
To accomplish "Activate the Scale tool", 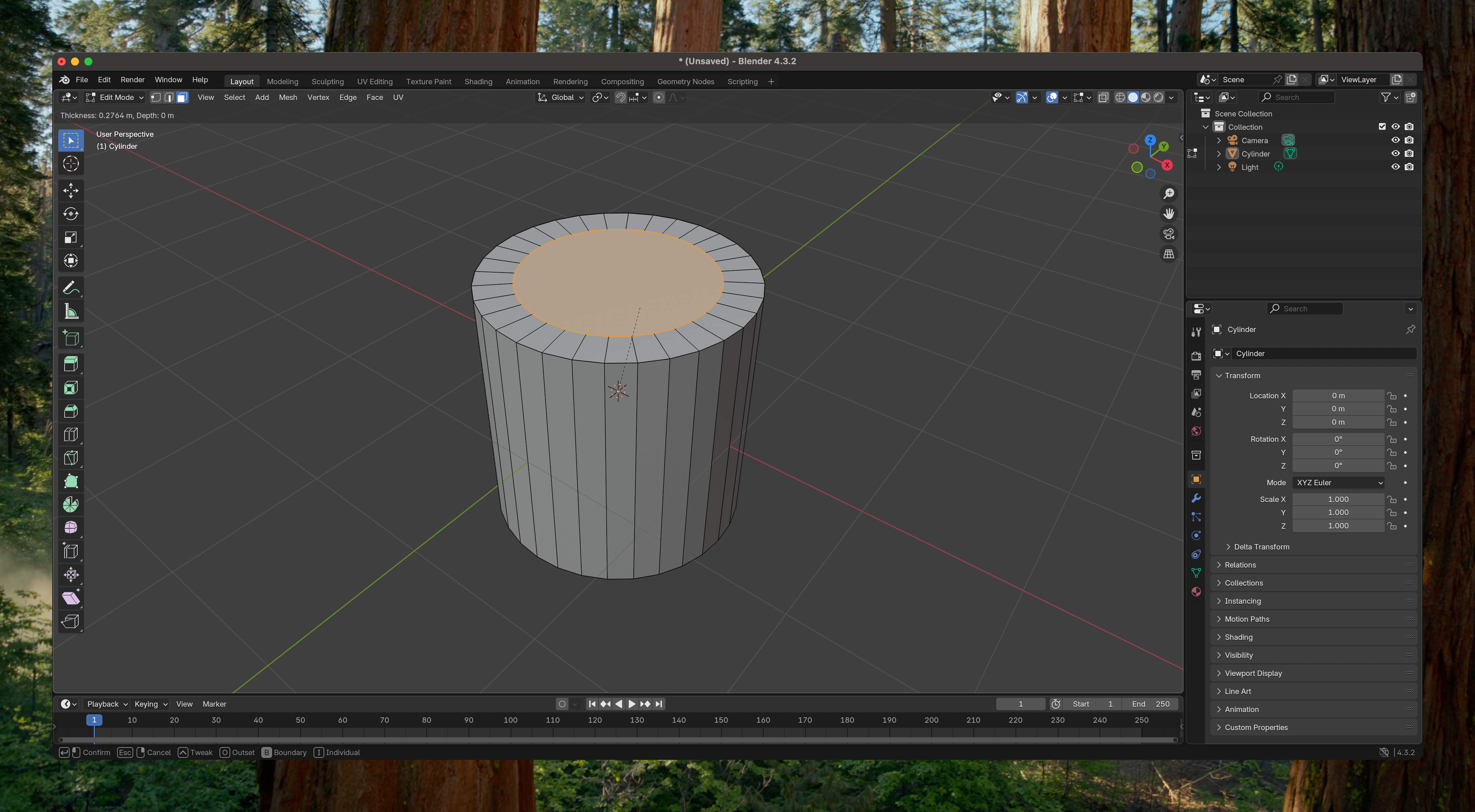I will coord(70,237).
